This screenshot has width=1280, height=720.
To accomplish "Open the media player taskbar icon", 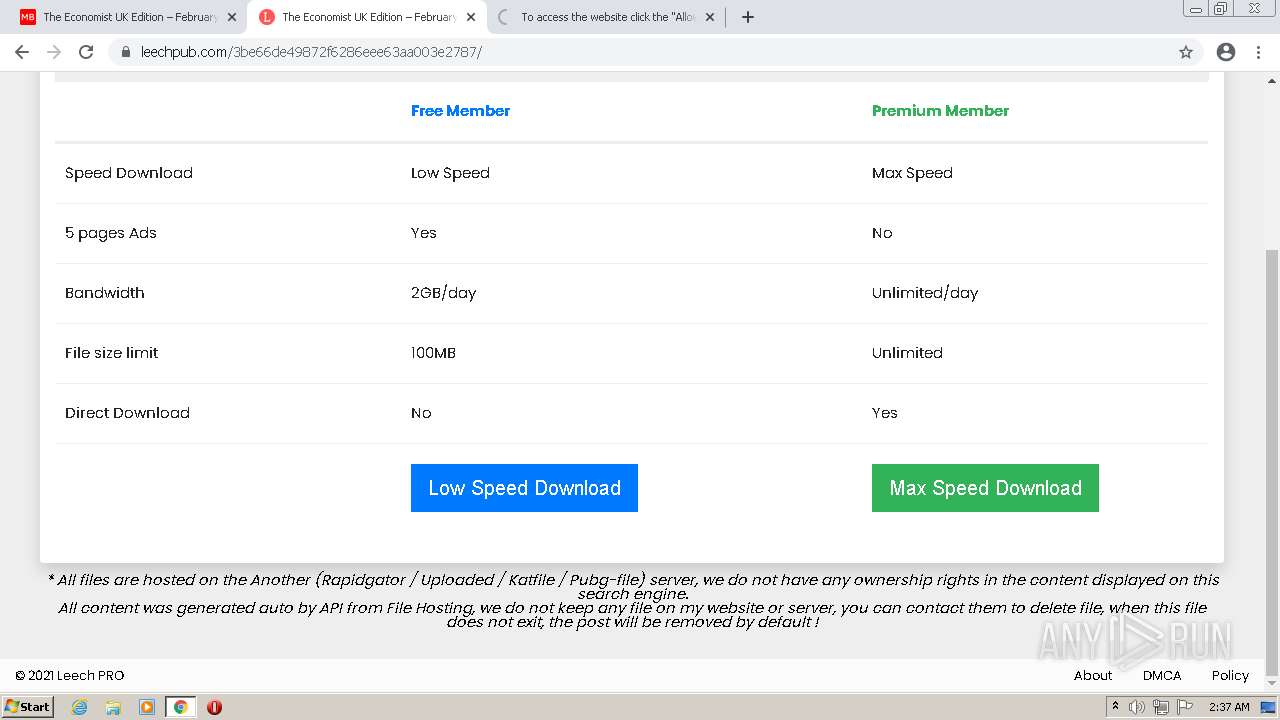I will (147, 707).
